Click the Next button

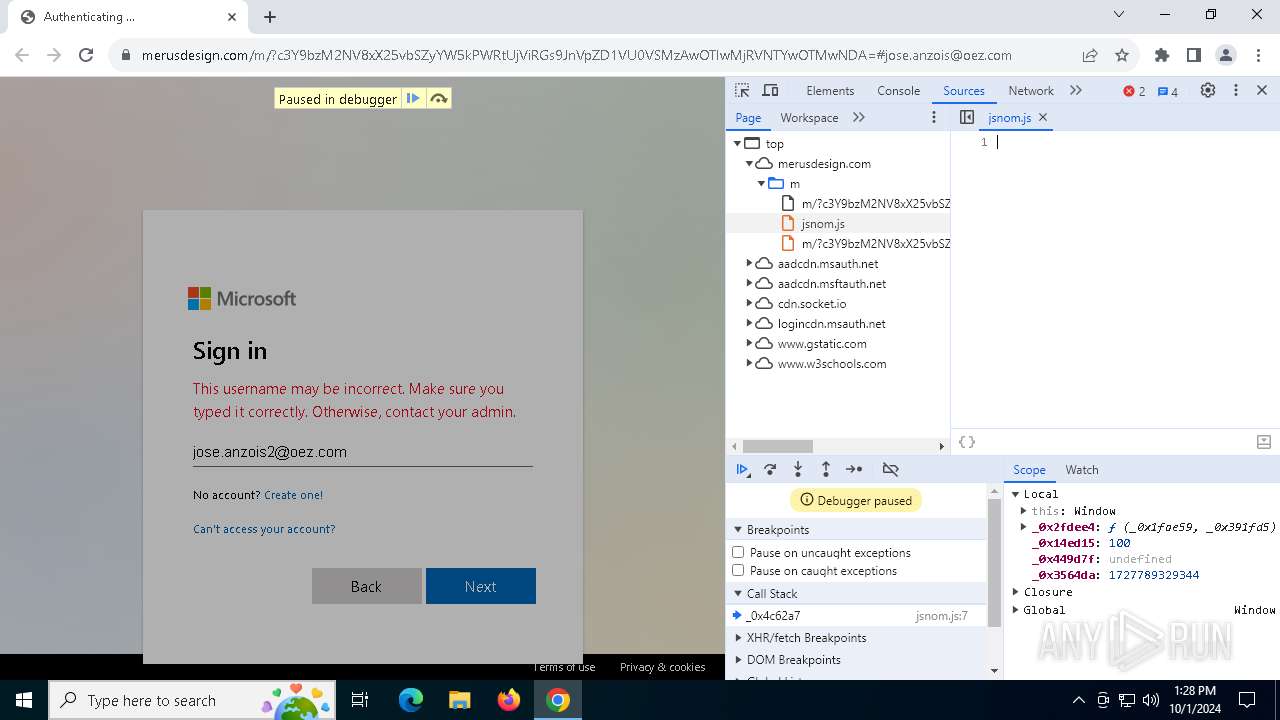click(481, 586)
